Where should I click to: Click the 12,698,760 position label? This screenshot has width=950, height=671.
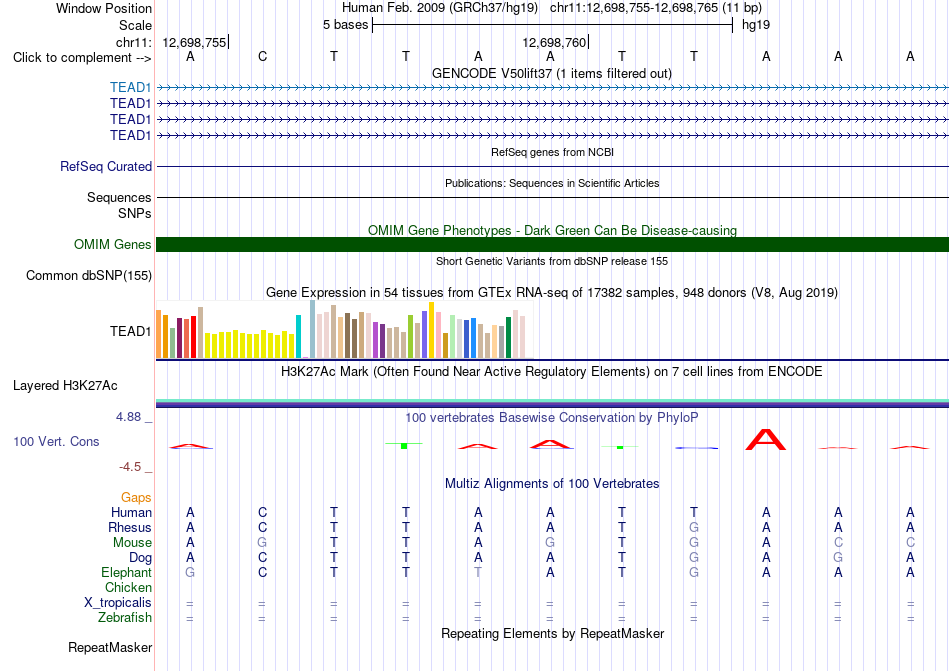click(x=554, y=42)
